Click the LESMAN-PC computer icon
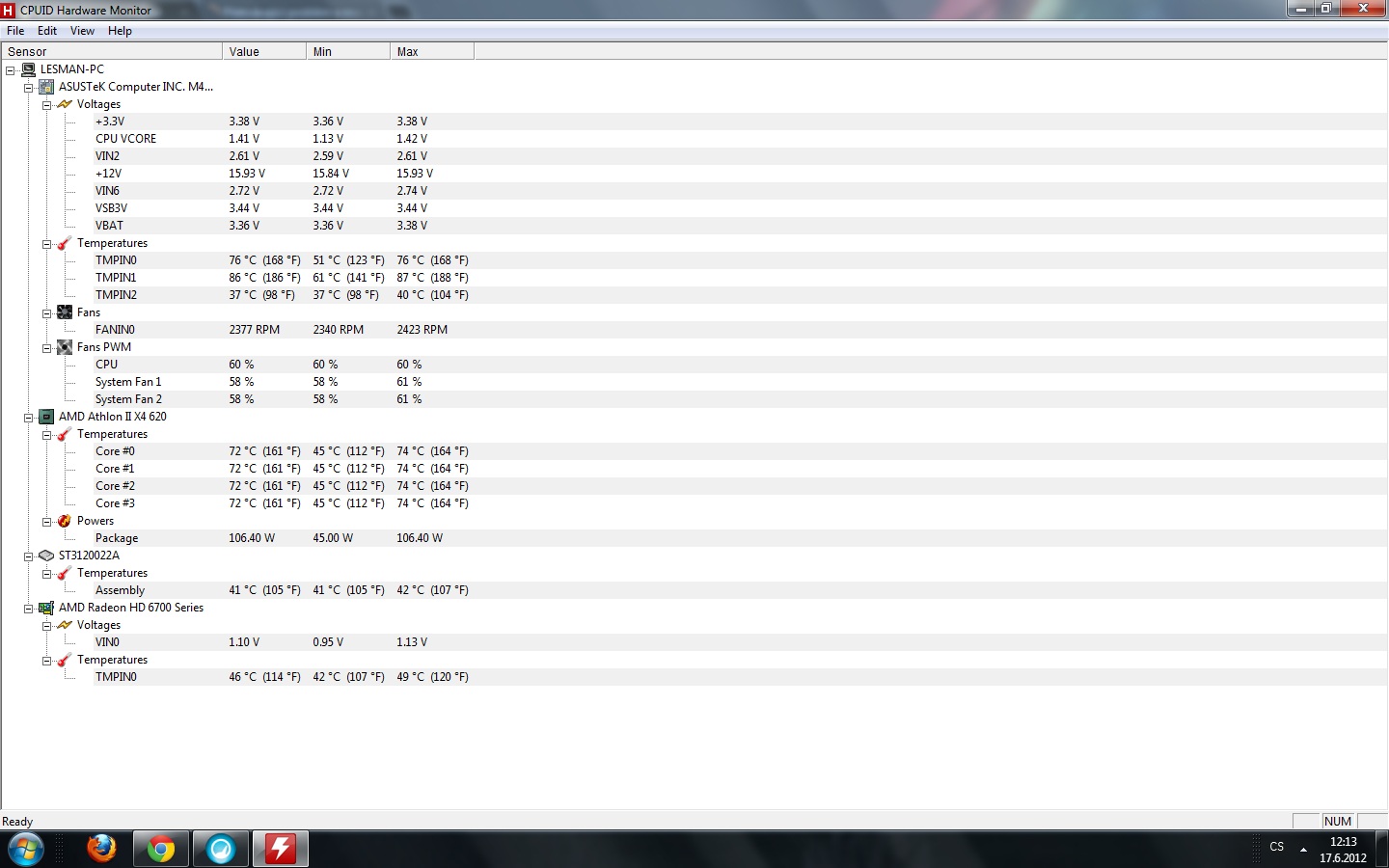Viewport: 1389px width, 868px height. point(28,69)
